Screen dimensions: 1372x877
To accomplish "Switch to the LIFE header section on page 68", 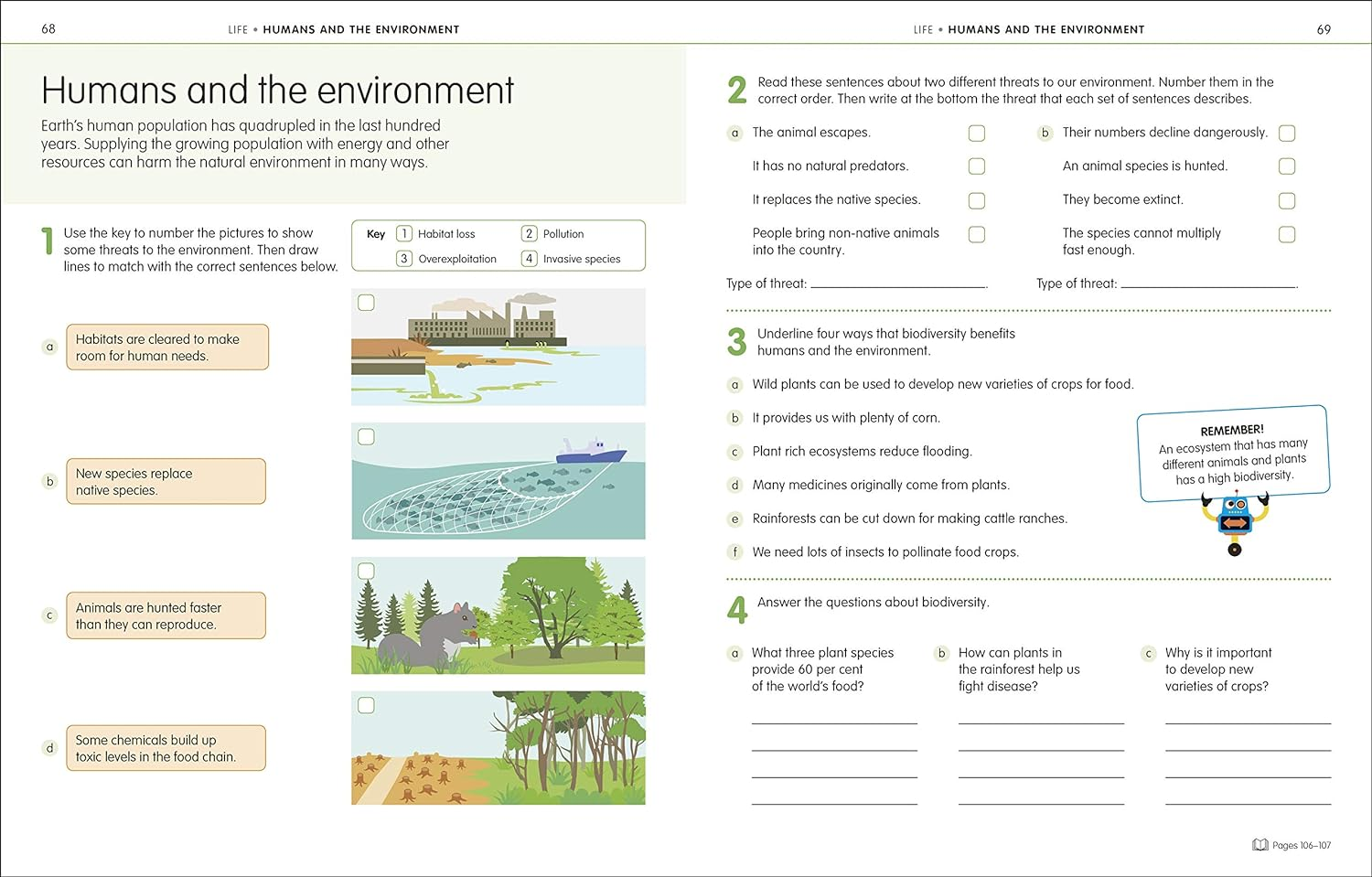I will [238, 28].
